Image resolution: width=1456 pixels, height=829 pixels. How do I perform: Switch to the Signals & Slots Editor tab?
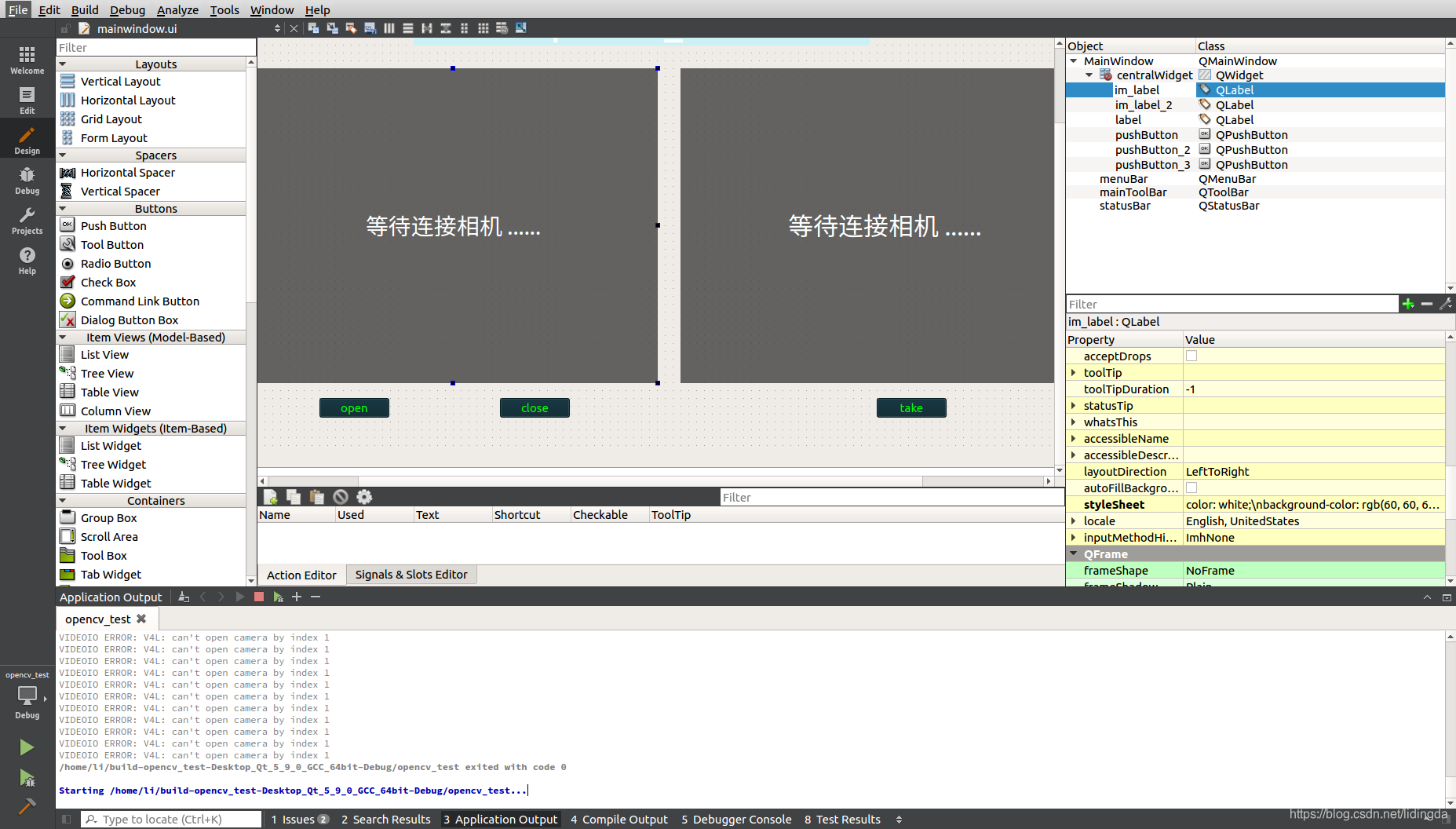point(411,574)
